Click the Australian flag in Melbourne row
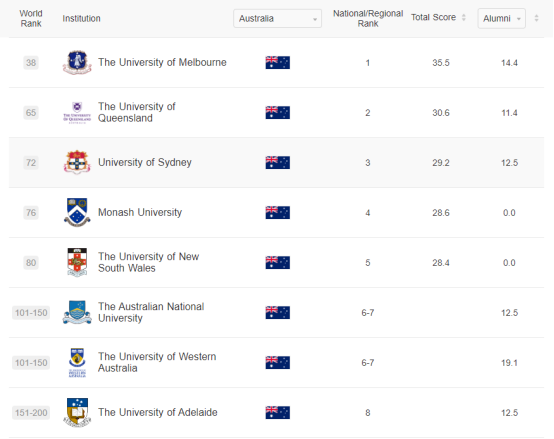 point(278,63)
